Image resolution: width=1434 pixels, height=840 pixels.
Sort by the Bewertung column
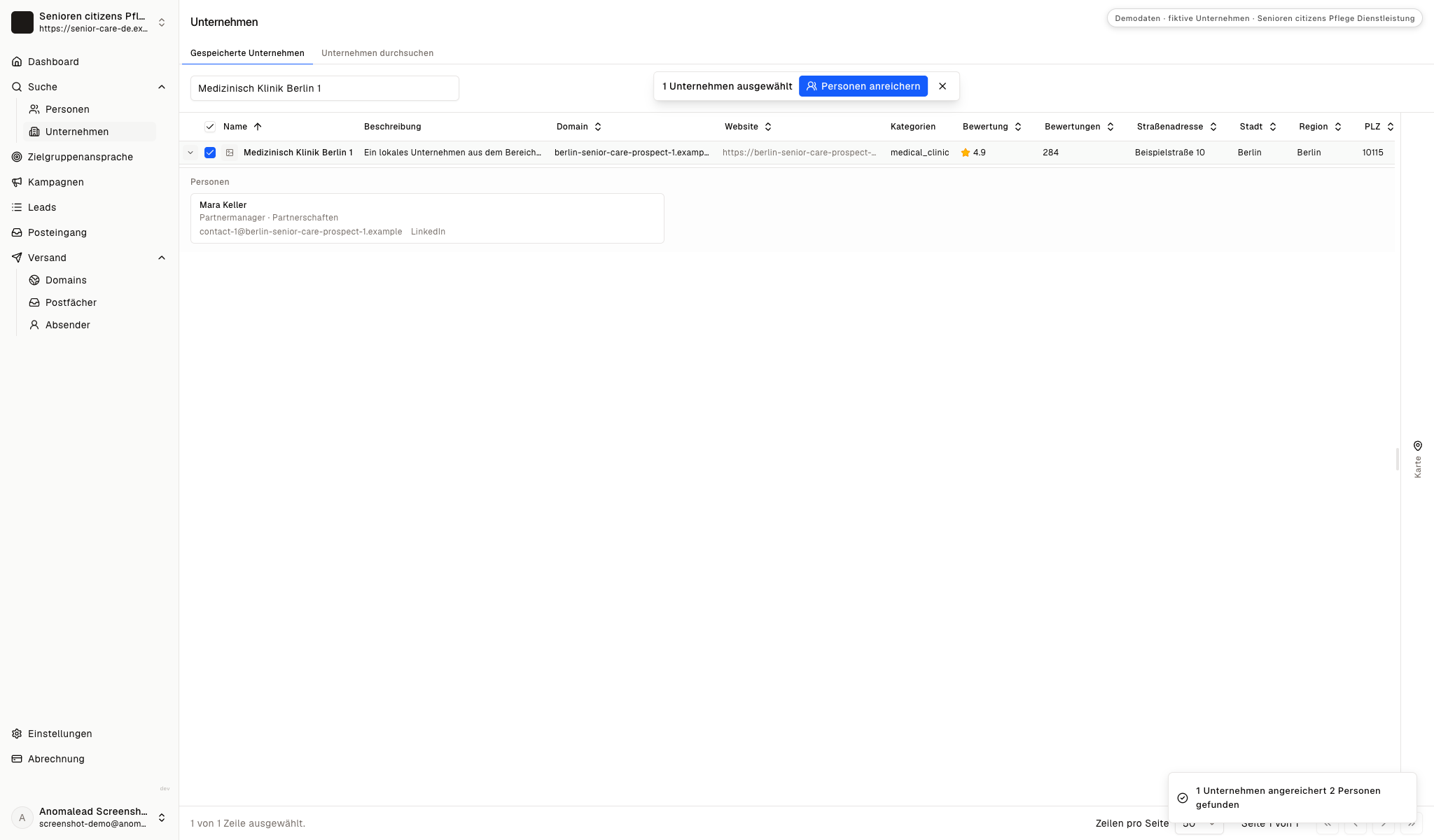click(x=992, y=127)
